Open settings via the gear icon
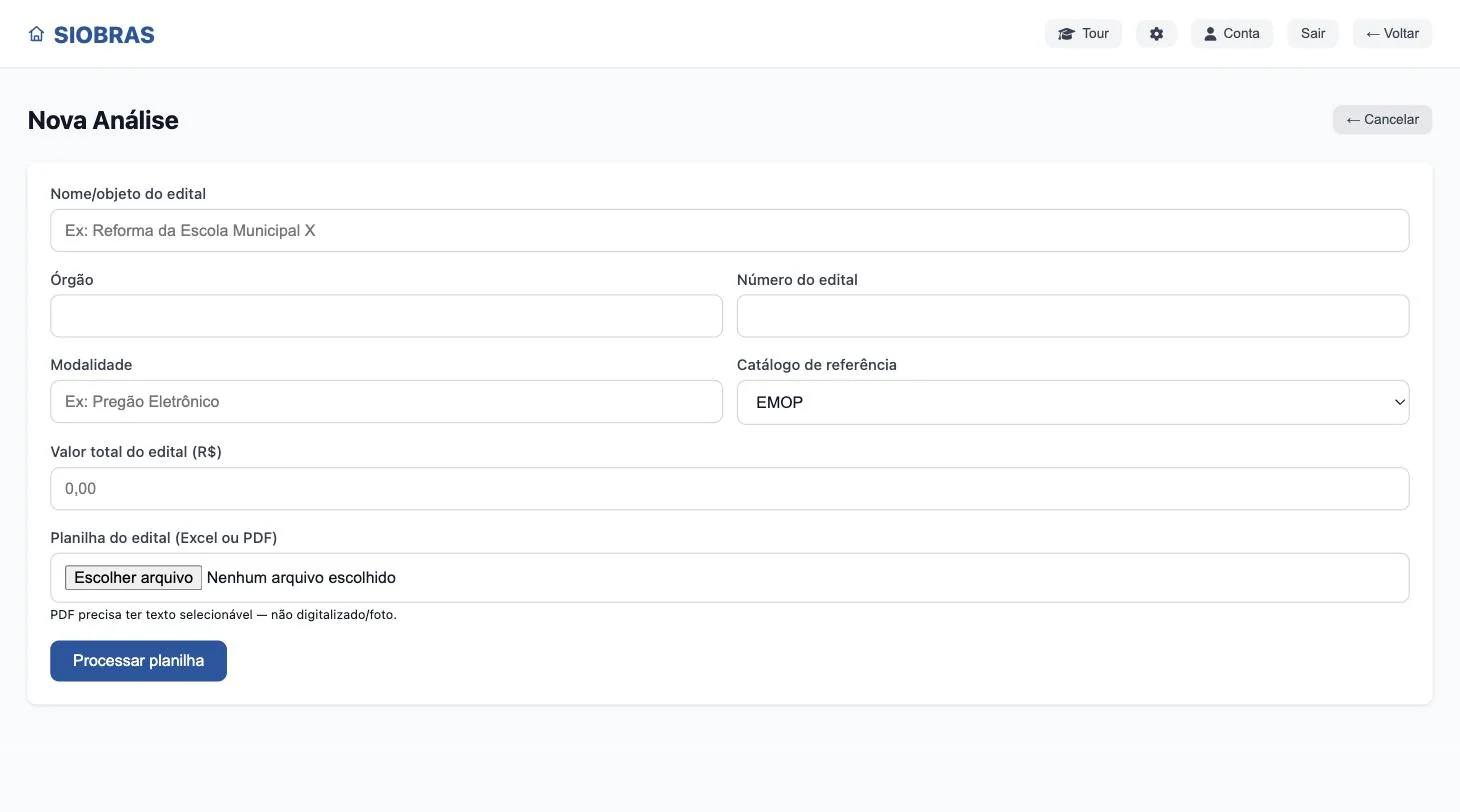Viewport: 1460px width, 812px height. [x=1157, y=34]
